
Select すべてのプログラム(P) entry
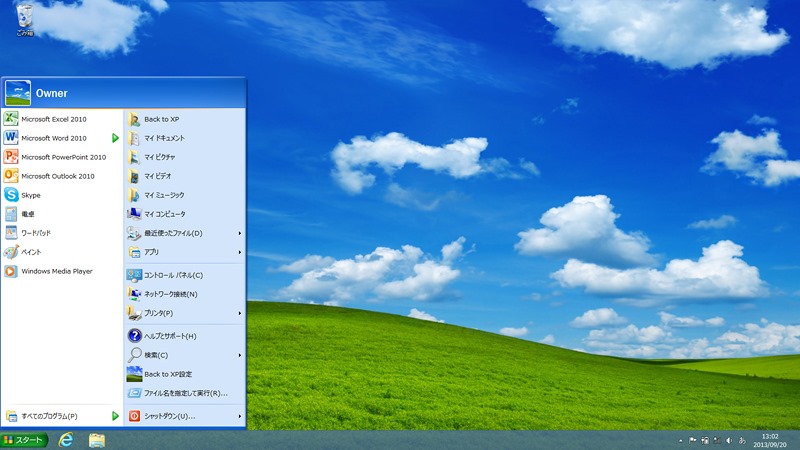(61, 416)
